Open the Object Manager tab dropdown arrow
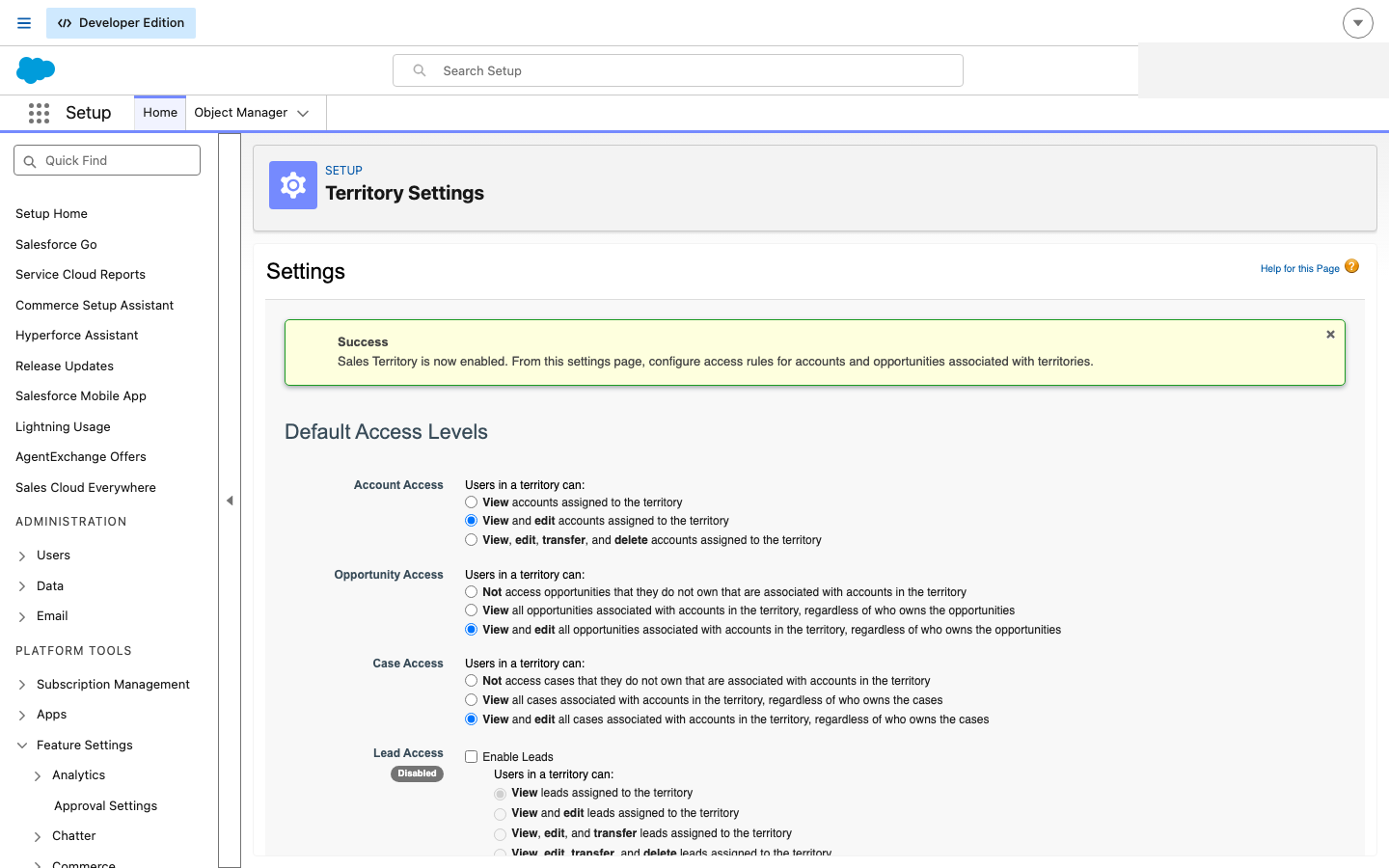Screen dimensions: 1389x868 [x=303, y=114]
